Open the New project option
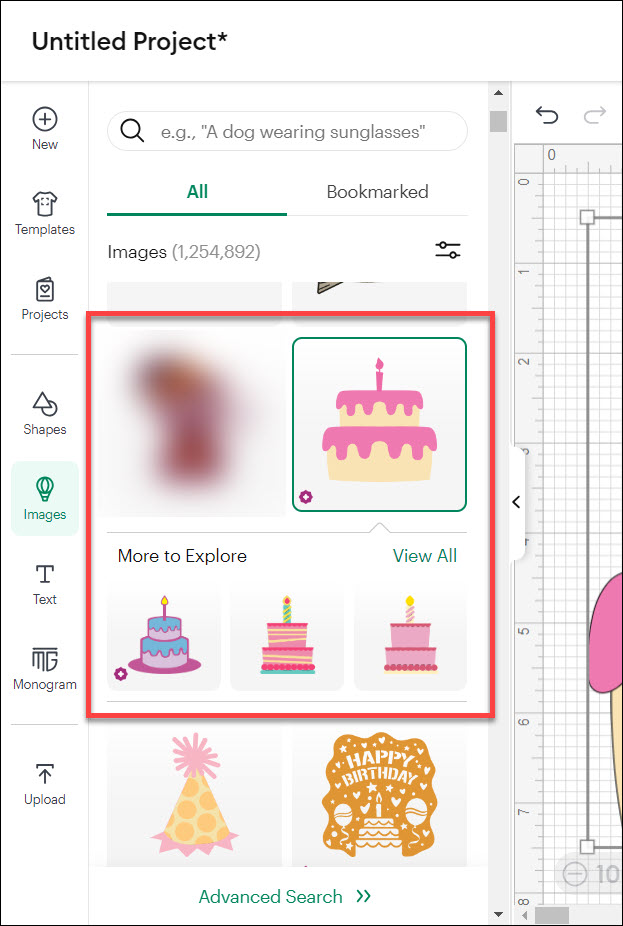The image size is (623, 926). 45,129
